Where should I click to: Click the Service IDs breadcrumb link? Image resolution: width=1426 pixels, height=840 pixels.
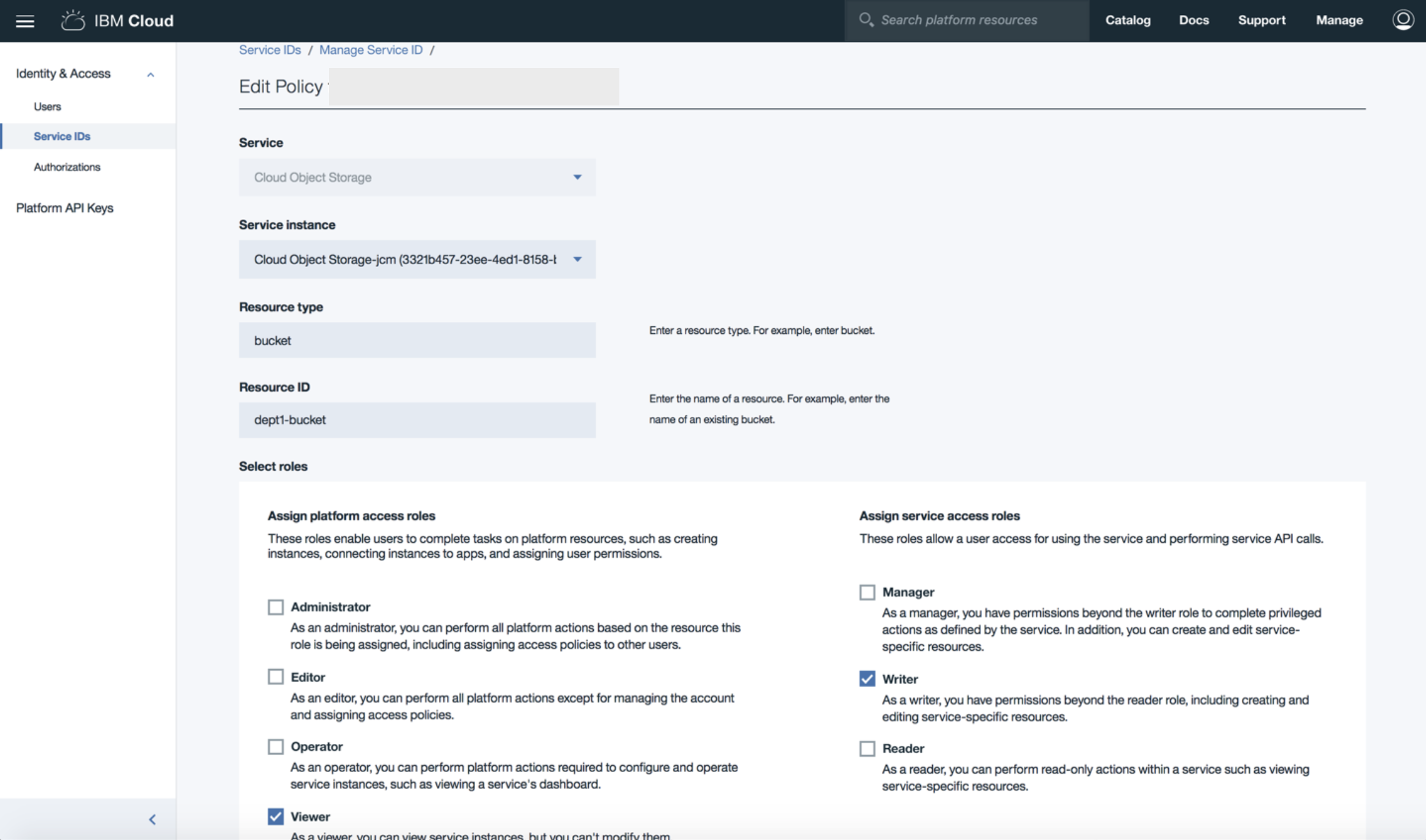(x=270, y=49)
